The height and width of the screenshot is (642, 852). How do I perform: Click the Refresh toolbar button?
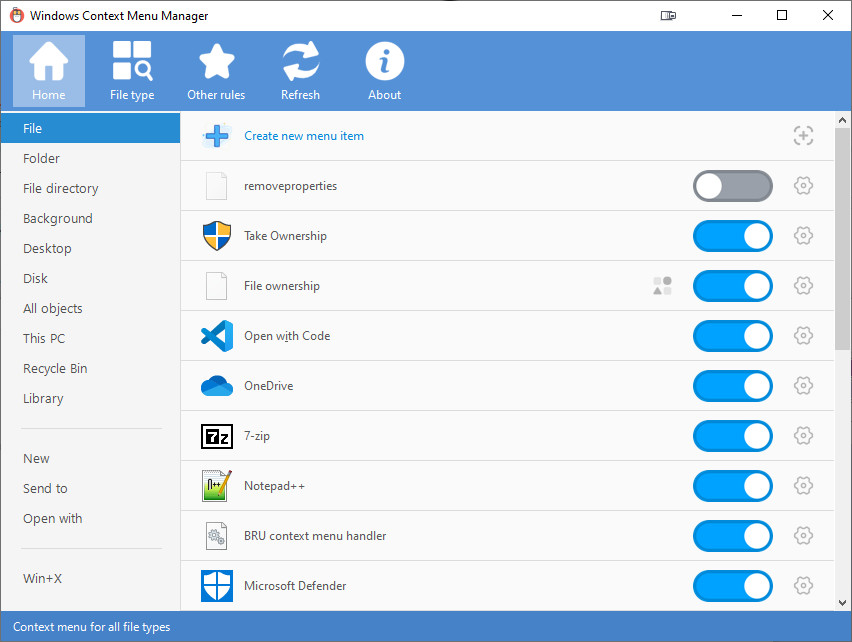click(300, 71)
